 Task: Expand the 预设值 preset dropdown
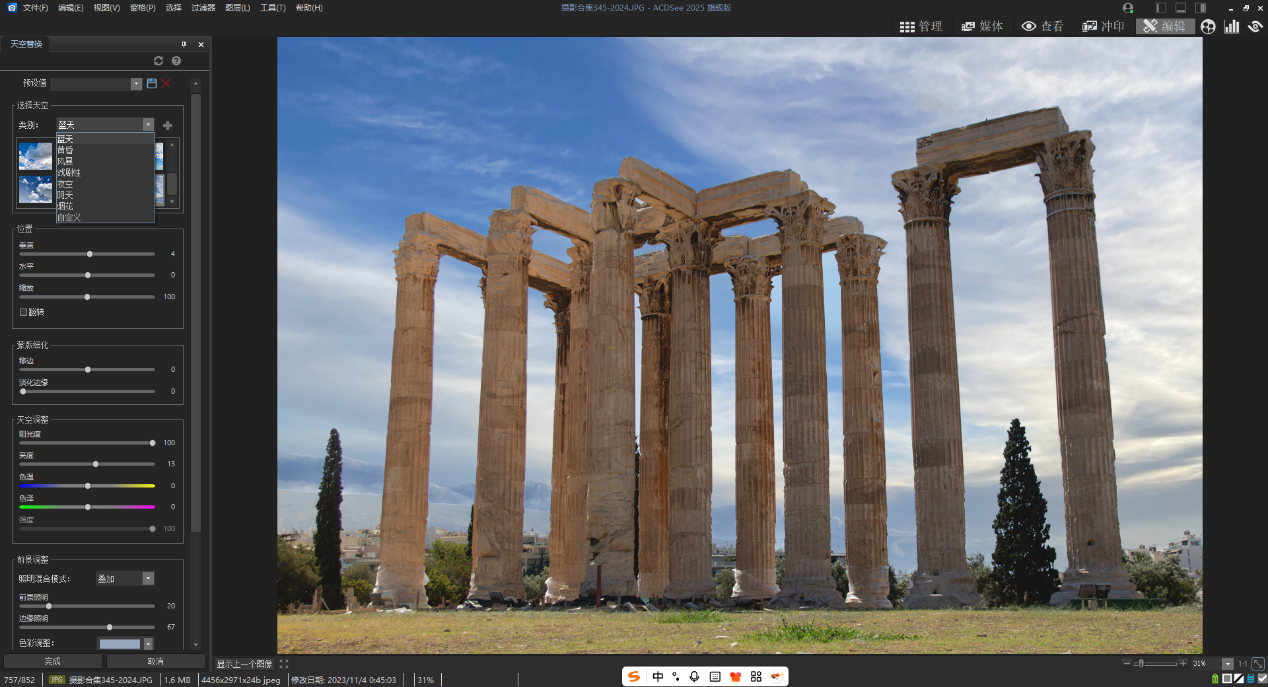point(136,84)
